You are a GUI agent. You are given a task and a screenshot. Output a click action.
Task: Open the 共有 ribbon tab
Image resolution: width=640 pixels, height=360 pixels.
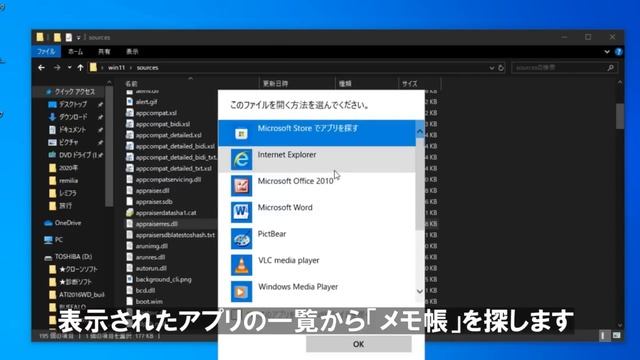pyautogui.click(x=104, y=52)
